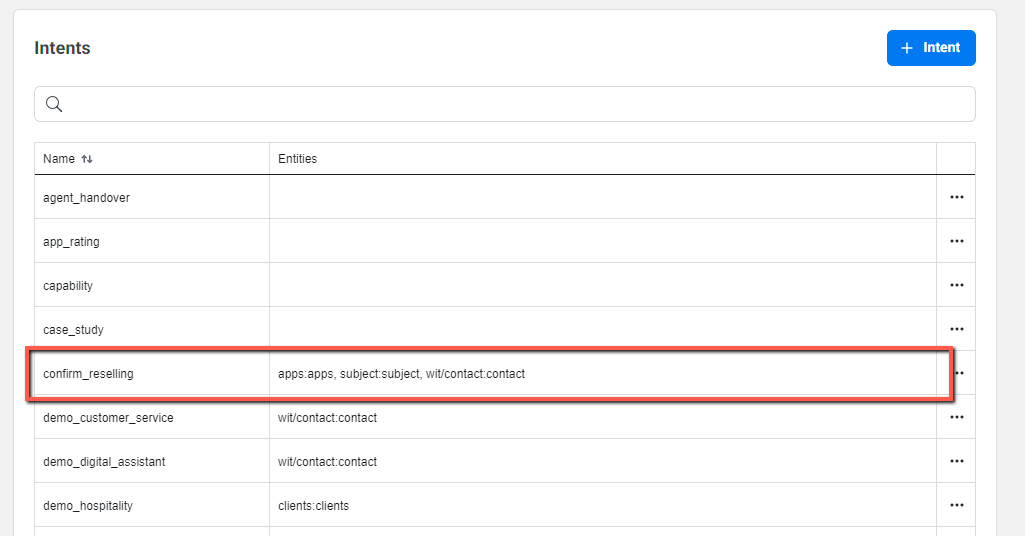The image size is (1025, 536).
Task: Open options menu for case_study
Action: point(956,329)
